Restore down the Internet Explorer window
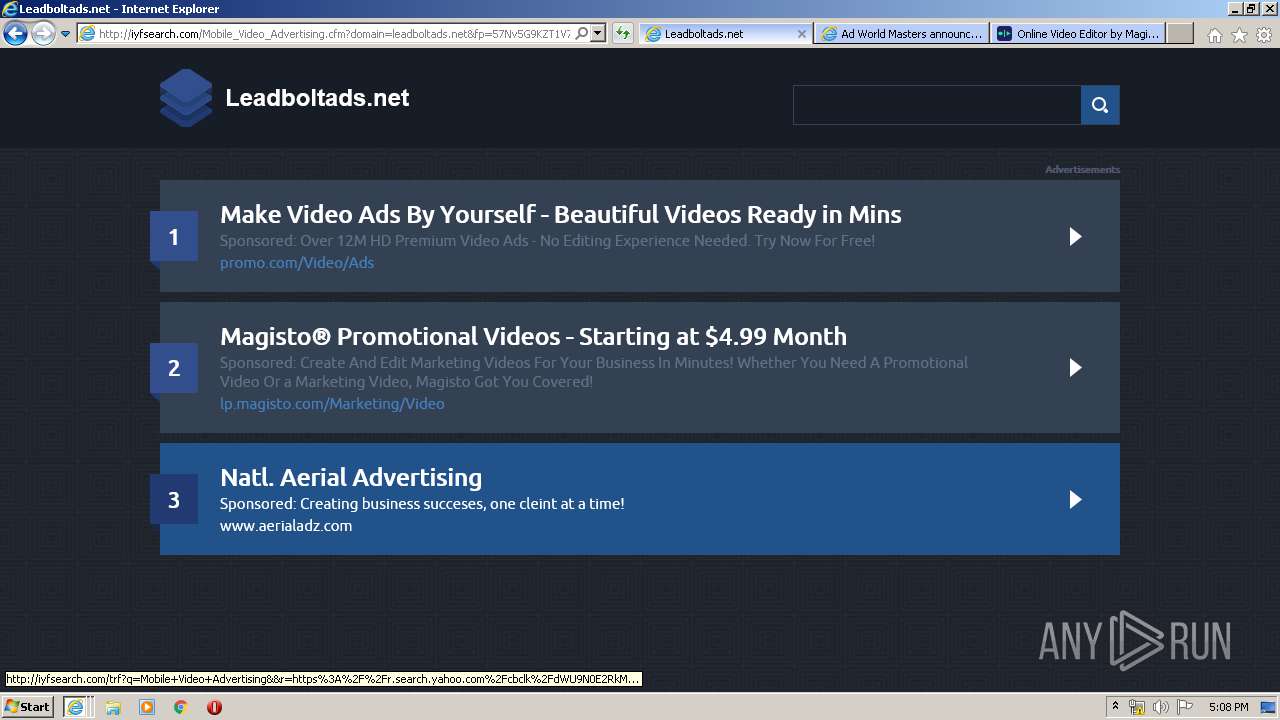This screenshot has width=1280, height=720. tap(1250, 9)
